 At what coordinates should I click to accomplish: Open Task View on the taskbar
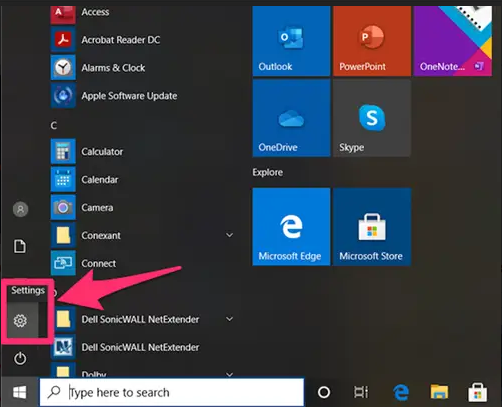pos(361,392)
